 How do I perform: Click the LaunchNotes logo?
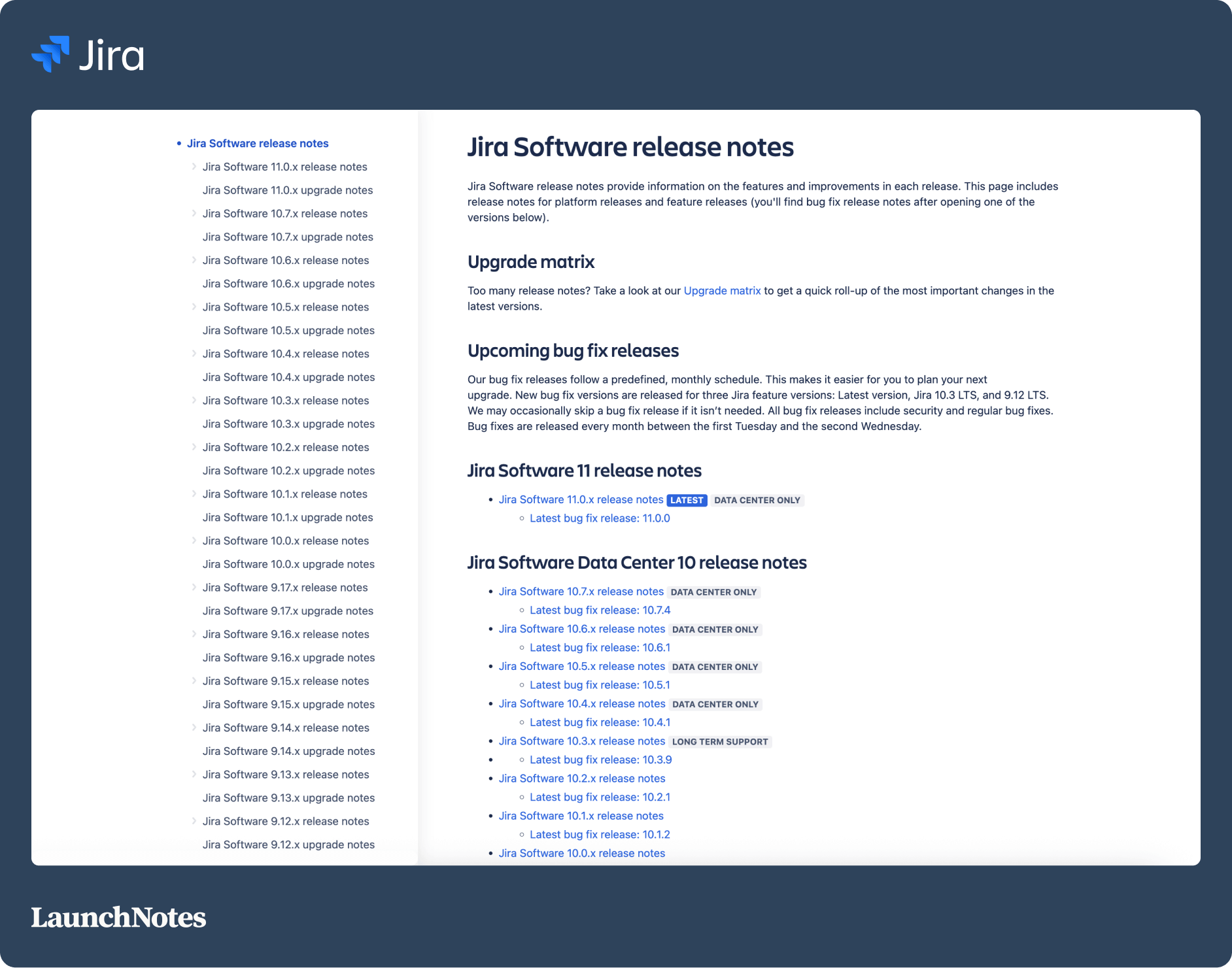(x=118, y=918)
